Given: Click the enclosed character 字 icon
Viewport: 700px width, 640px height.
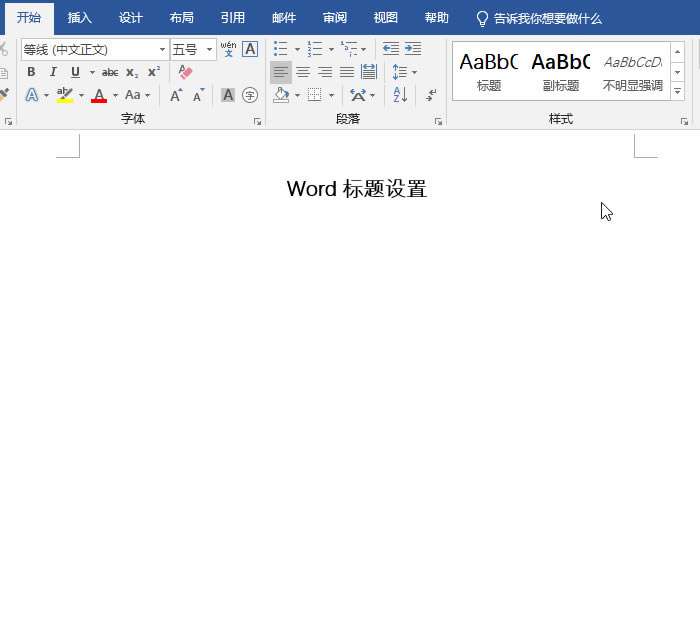Looking at the screenshot, I should click(250, 95).
